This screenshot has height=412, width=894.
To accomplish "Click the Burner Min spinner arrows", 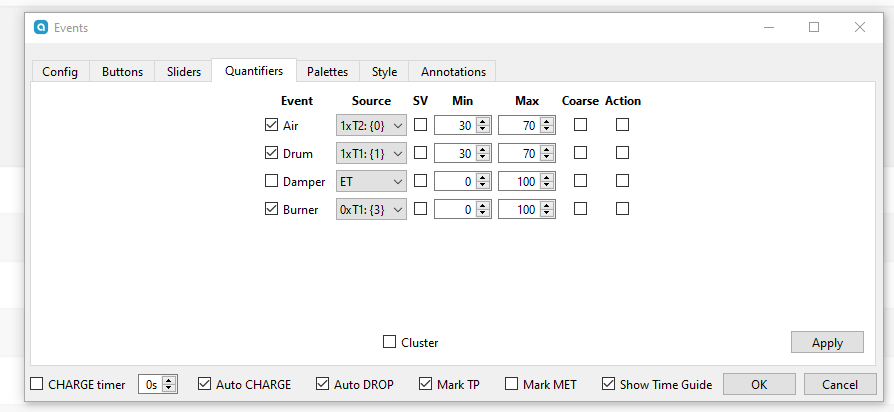I will click(x=483, y=210).
